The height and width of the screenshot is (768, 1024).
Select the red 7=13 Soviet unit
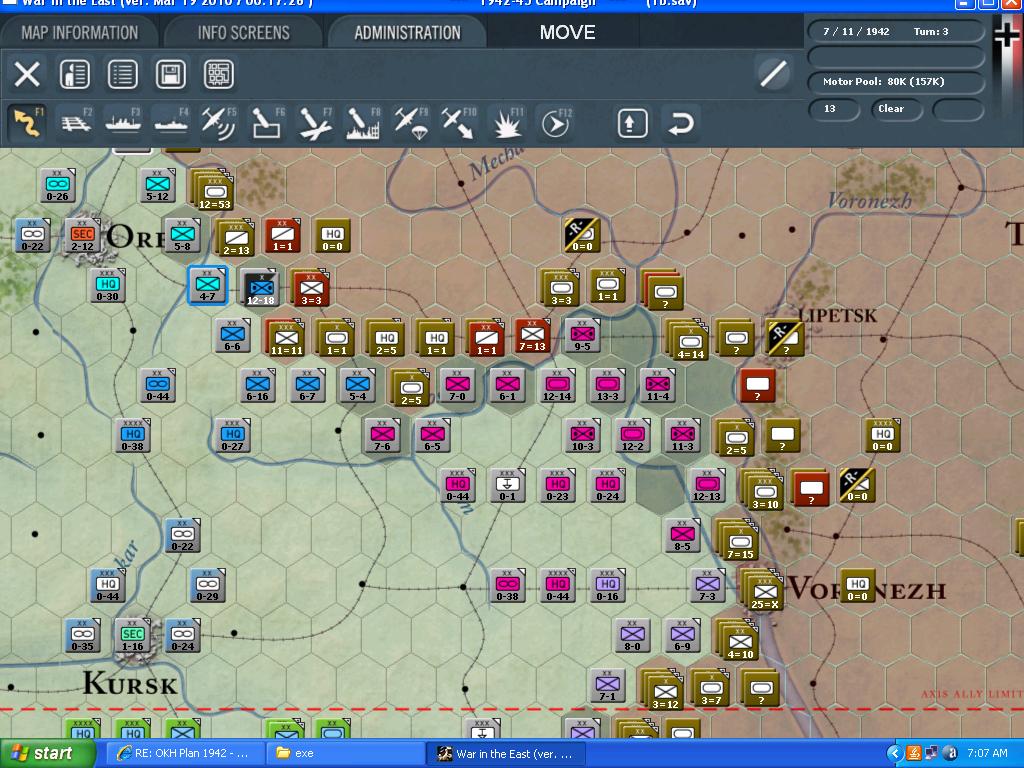coord(532,336)
